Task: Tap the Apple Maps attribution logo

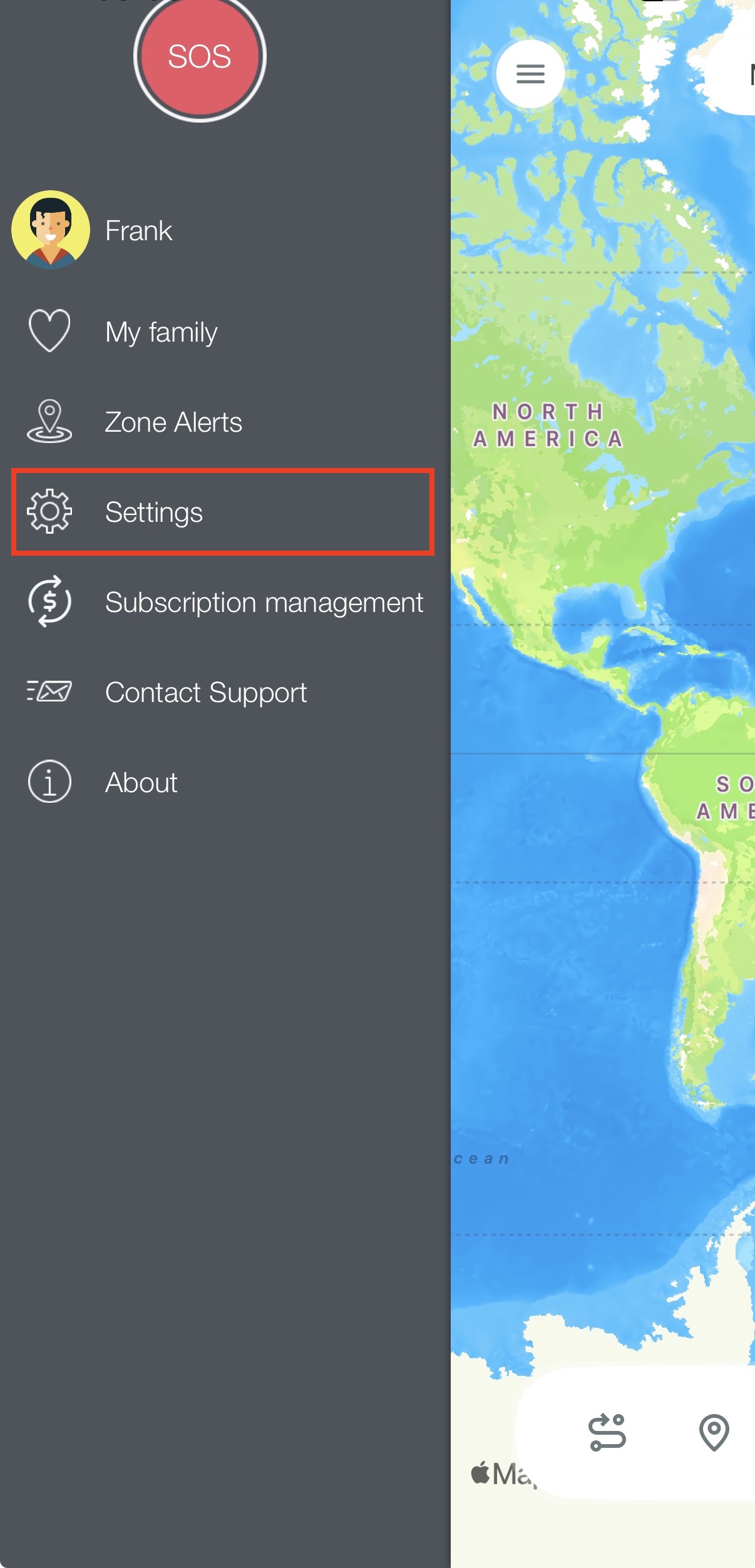Action: (504, 1474)
